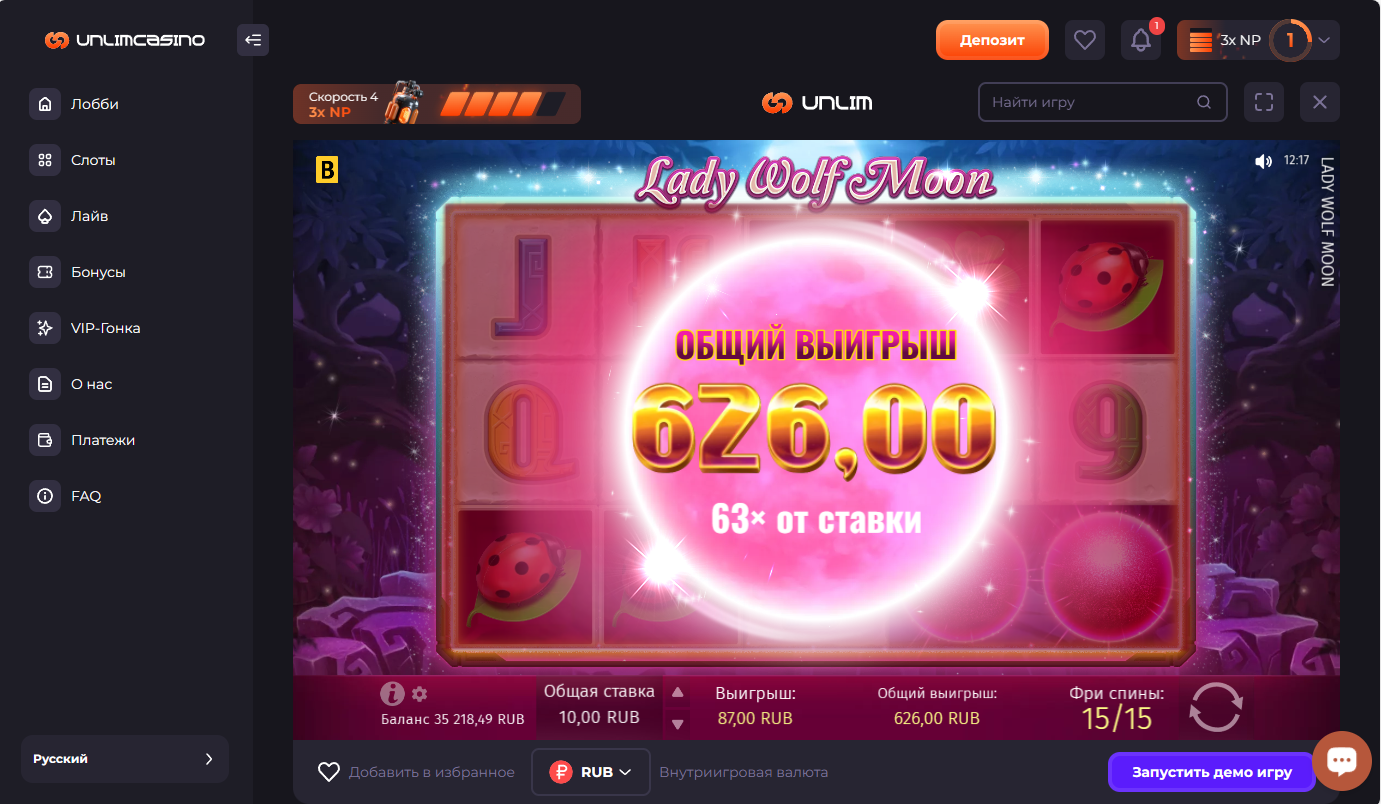
Task: Add the game to favorites
Action: click(416, 772)
